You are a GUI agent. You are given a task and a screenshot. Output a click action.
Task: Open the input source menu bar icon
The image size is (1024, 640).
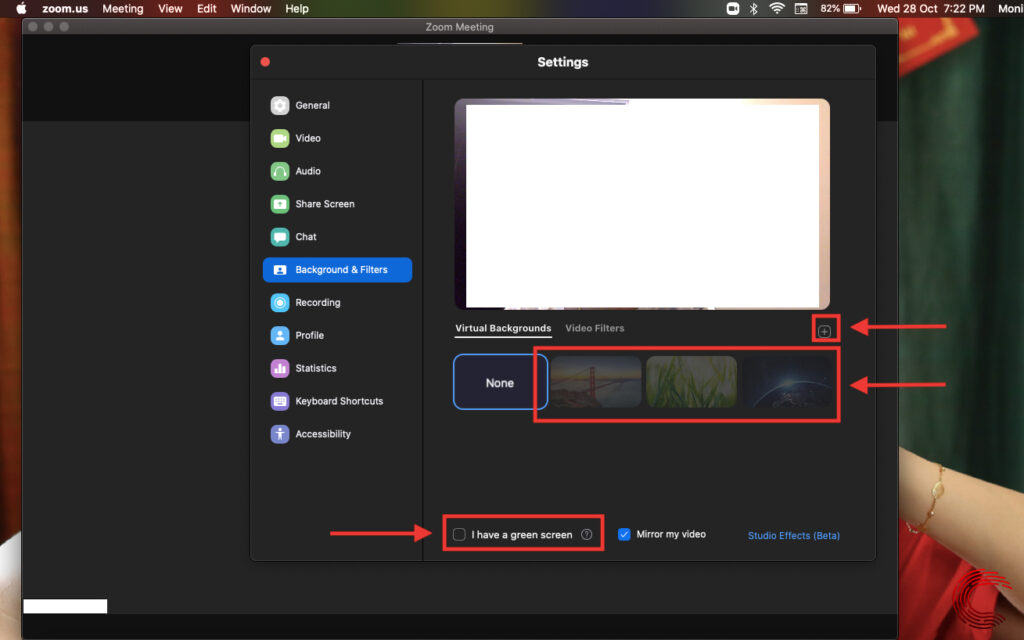point(801,8)
